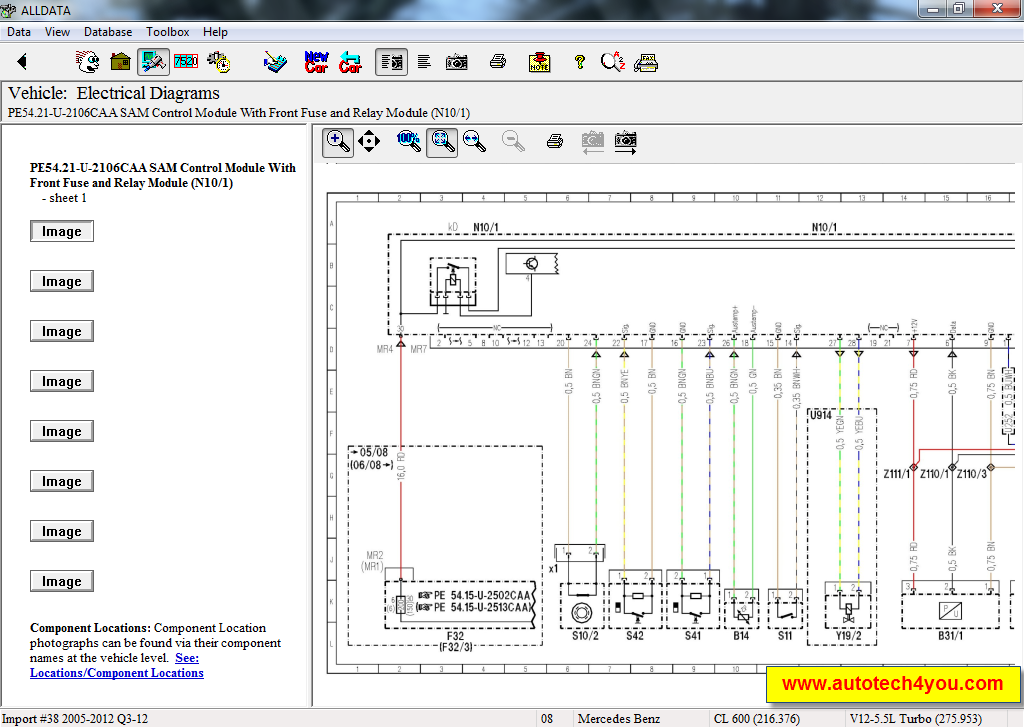Select the computer diagnostics toolbar icon

point(153,62)
